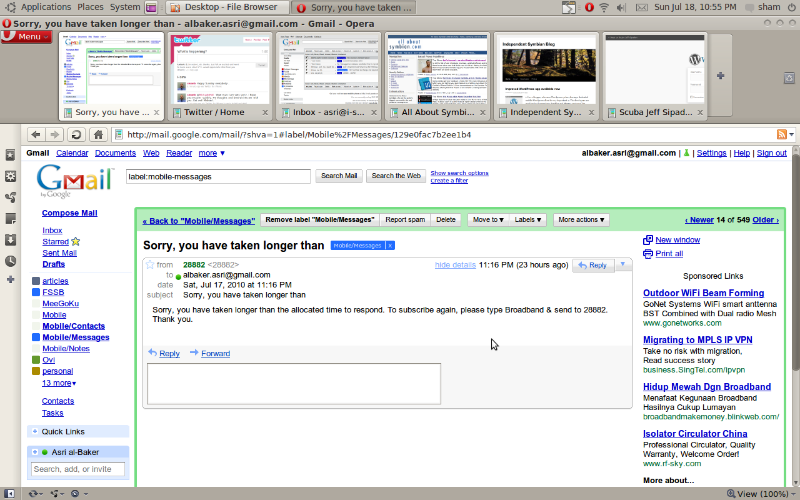Open the Older message link
The image size is (800, 500).
765,220
